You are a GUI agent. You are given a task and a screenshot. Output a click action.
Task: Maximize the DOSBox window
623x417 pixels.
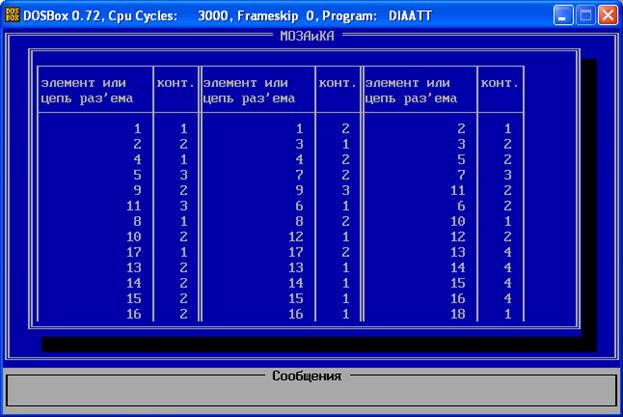tap(586, 15)
